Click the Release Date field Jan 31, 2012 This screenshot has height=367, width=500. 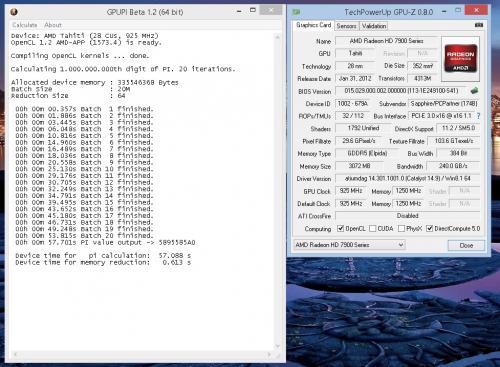tap(355, 79)
